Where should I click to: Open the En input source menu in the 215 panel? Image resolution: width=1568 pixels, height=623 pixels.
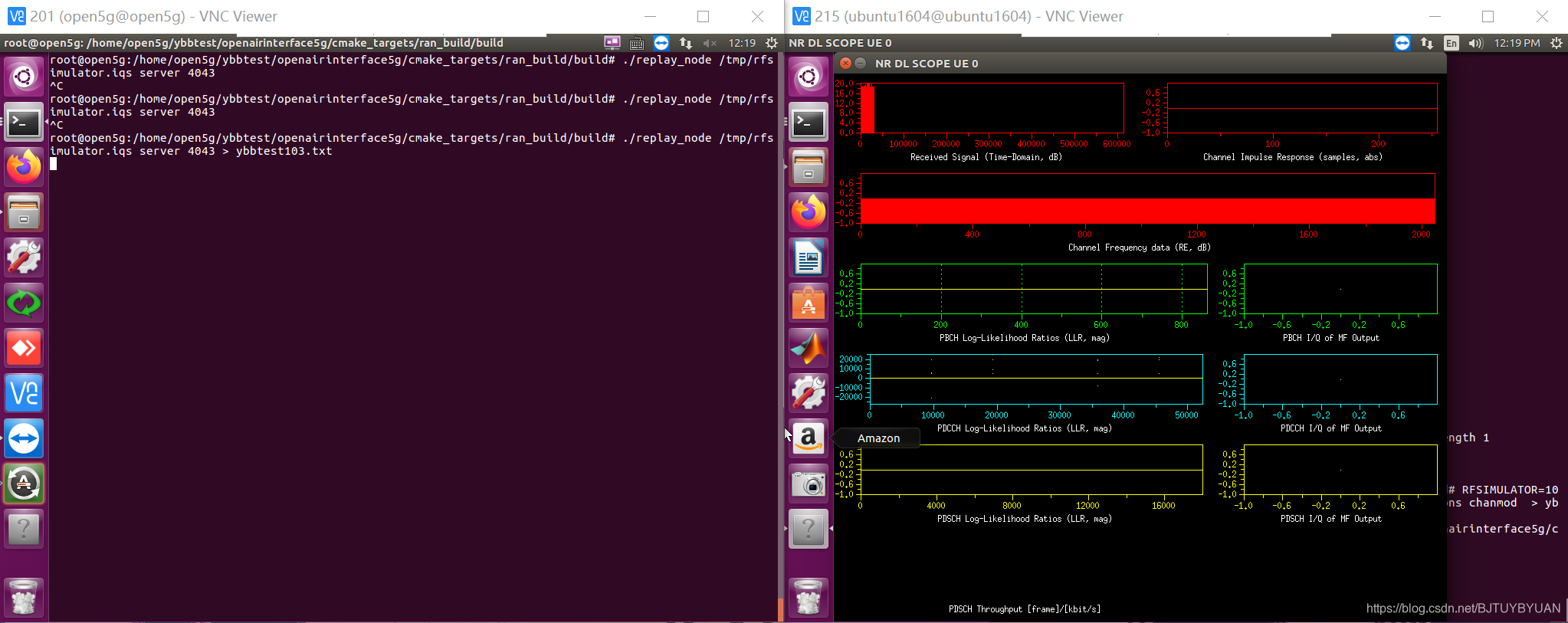pyautogui.click(x=1452, y=43)
